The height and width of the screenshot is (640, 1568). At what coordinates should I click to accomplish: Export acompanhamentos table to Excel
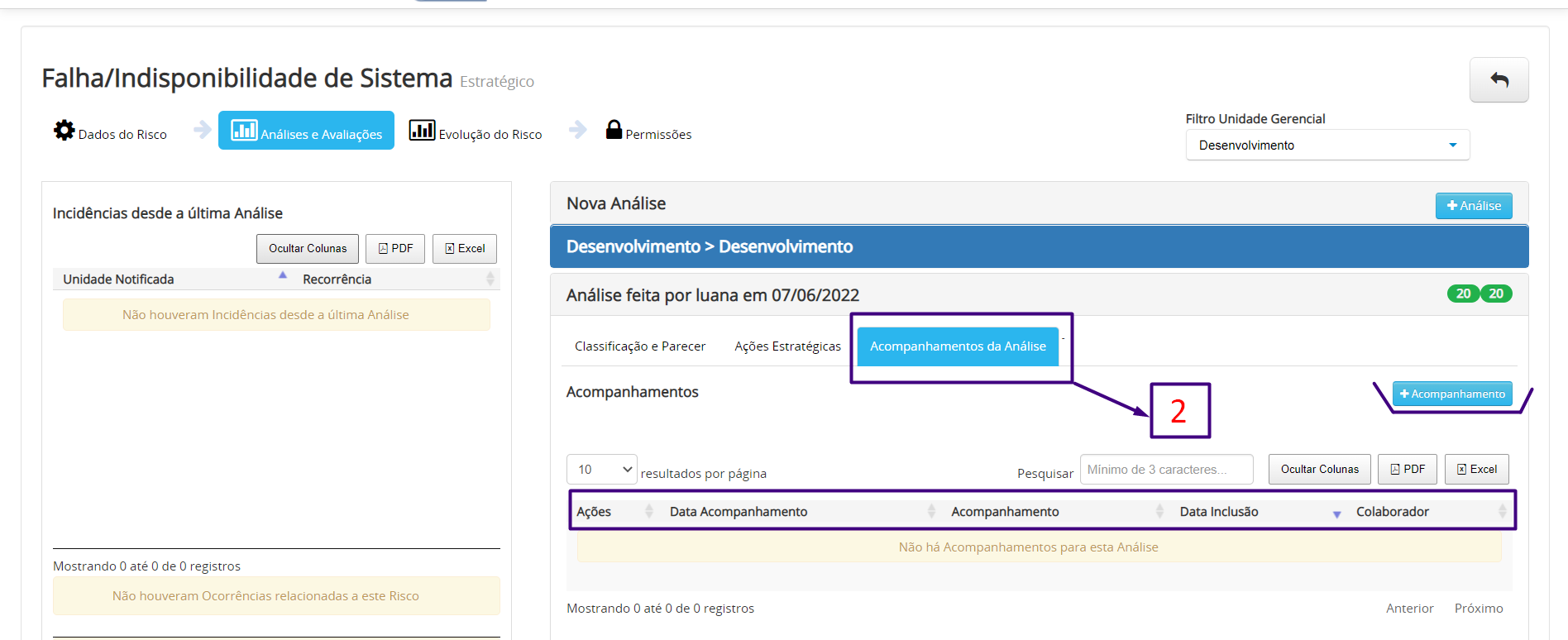pos(1477,469)
